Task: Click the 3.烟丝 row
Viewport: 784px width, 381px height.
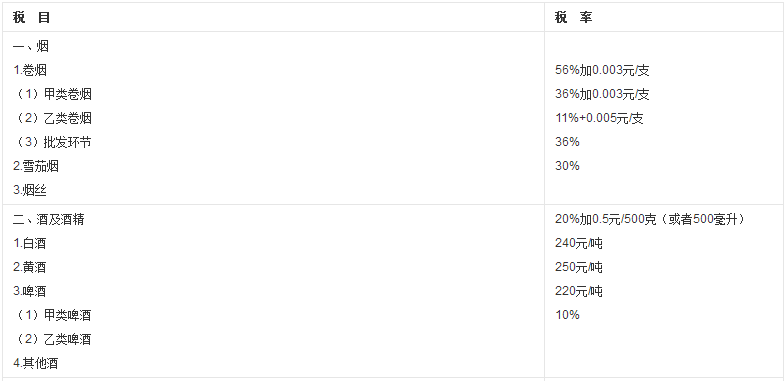Action: coord(30,190)
